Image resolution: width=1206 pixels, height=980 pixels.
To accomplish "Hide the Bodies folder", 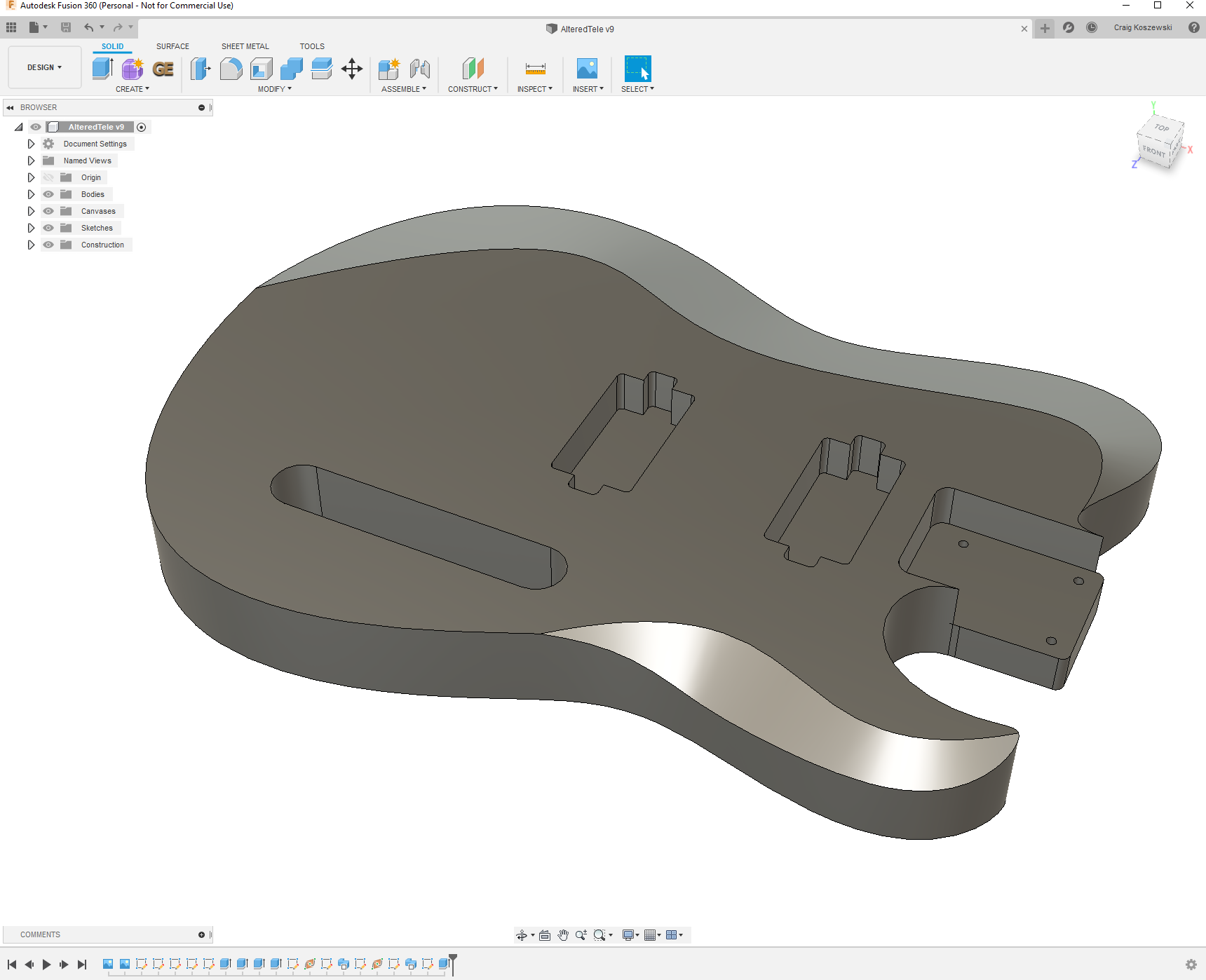I will 48,194.
